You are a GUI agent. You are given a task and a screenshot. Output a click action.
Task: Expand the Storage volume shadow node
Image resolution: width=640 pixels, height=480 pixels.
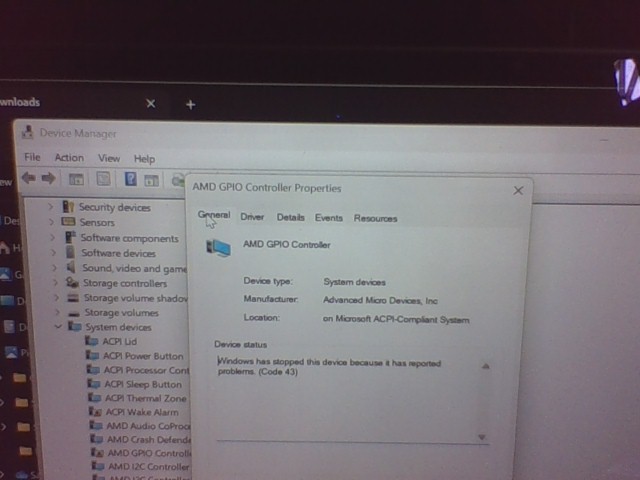point(56,298)
